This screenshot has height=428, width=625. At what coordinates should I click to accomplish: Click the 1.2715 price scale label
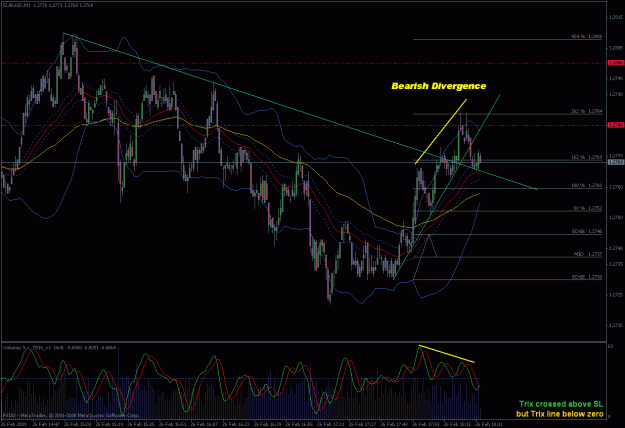616,326
